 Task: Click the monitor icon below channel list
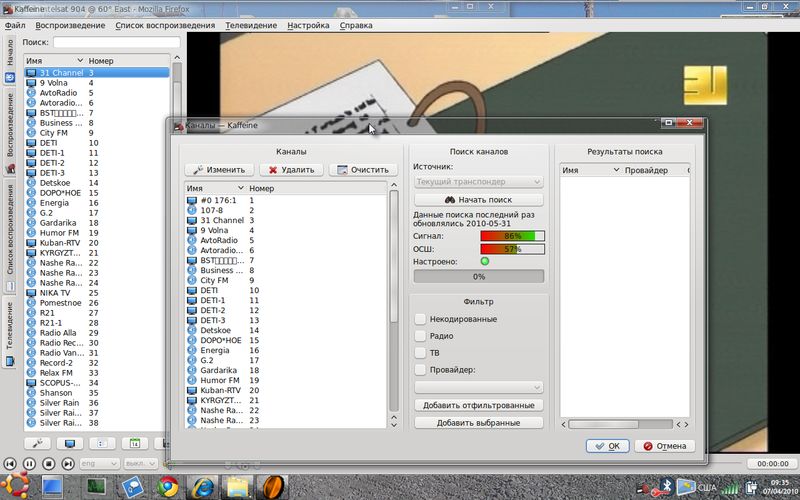pos(69,443)
